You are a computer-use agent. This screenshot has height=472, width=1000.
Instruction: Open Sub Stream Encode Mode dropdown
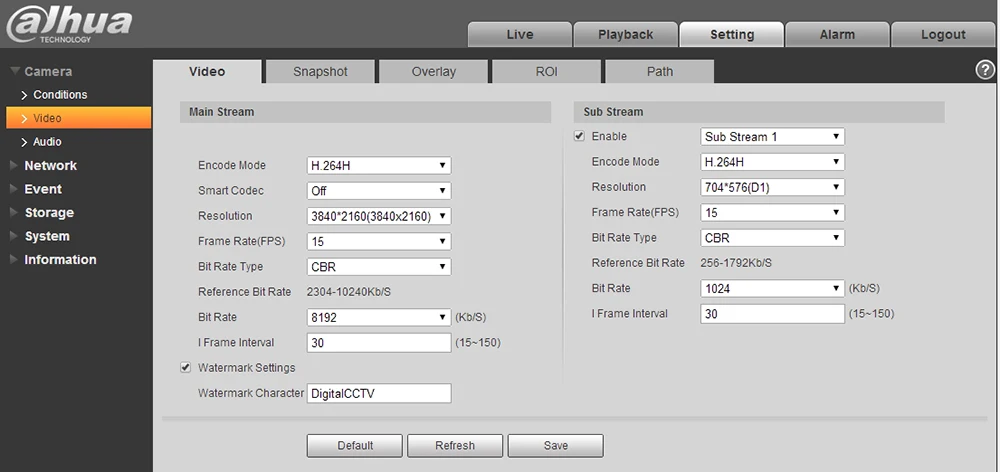(772, 162)
